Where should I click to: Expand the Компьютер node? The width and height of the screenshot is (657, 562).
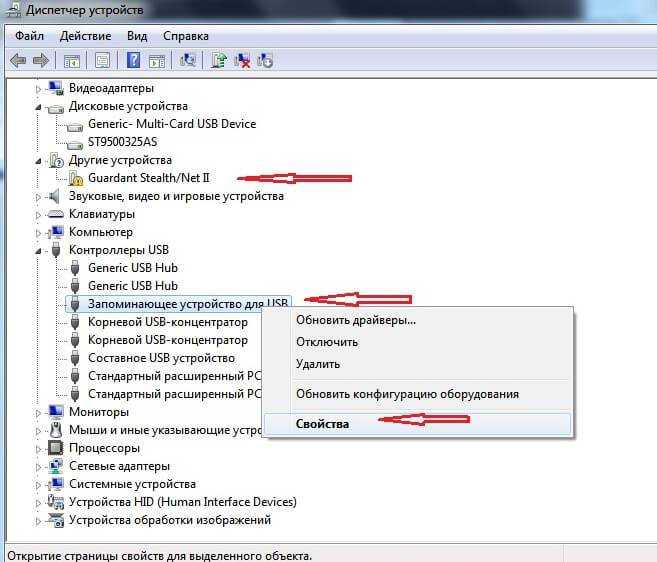(38, 233)
